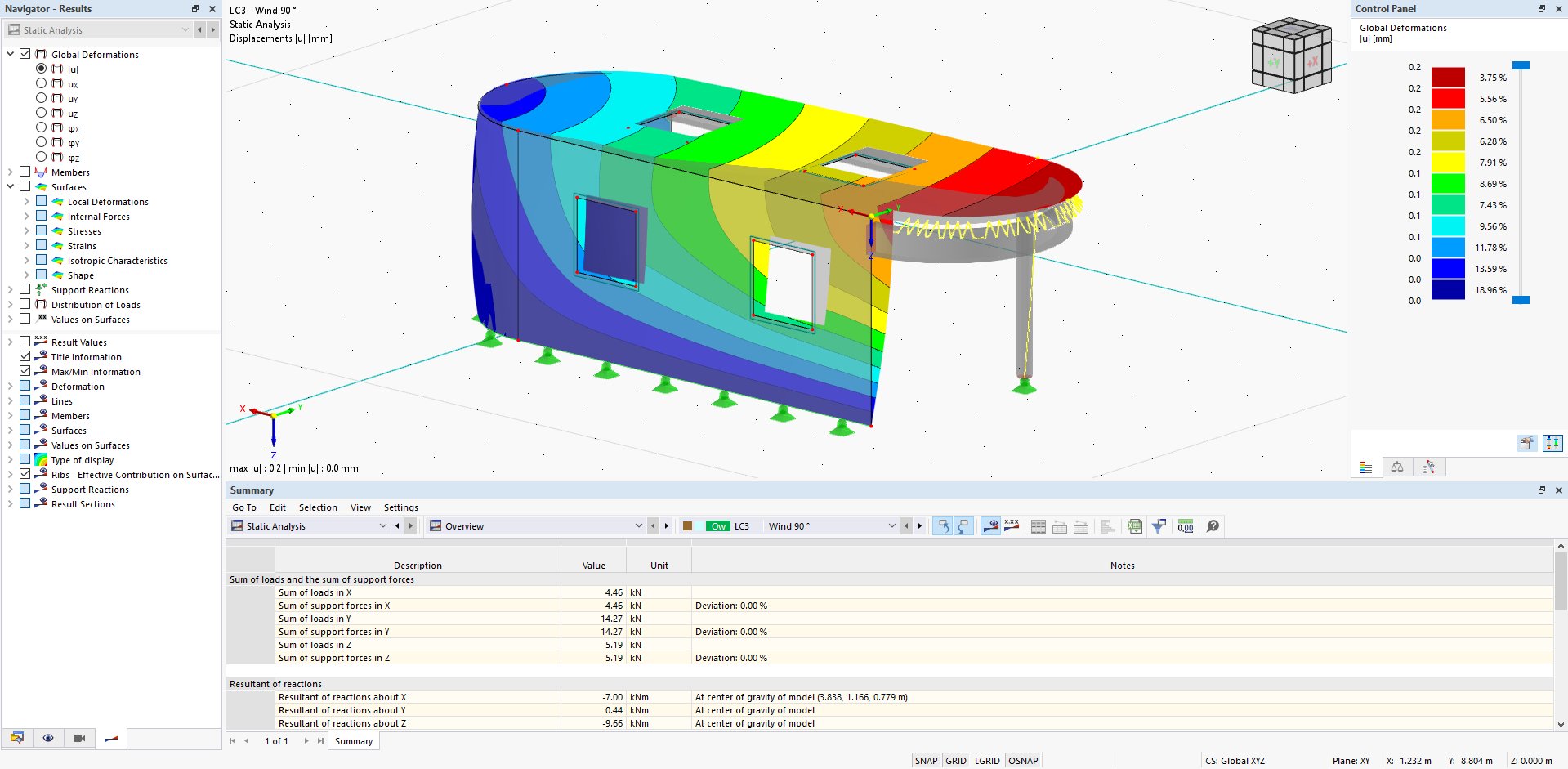Click the Control Panel filter tab icon
This screenshot has width=1568, height=769.
(1428, 467)
